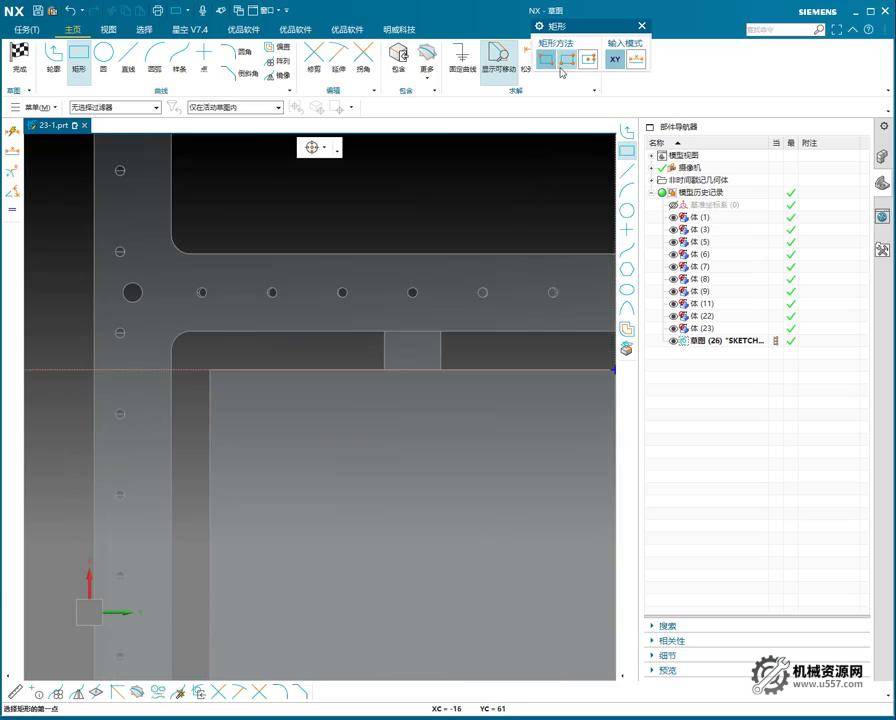The width and height of the screenshot is (896, 720).
Task: Hide 体 (1) using its eye icon
Action: tap(673, 217)
